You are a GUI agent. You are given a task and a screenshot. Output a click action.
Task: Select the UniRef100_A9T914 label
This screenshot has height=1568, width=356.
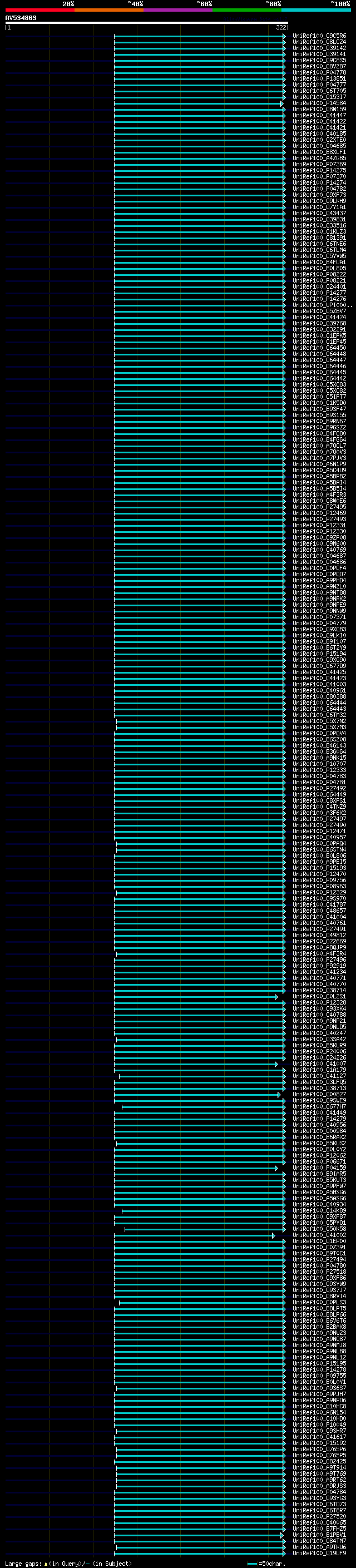coord(319,1467)
